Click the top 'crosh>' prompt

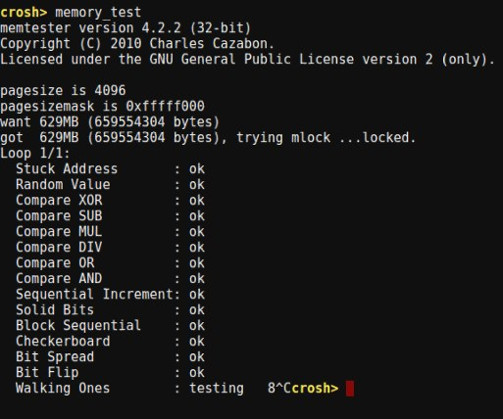pos(24,12)
